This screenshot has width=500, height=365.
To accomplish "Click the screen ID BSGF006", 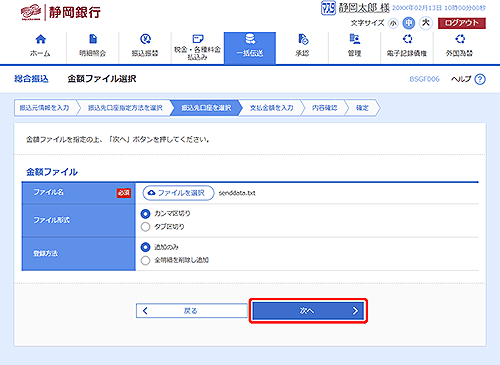I will 424,79.
